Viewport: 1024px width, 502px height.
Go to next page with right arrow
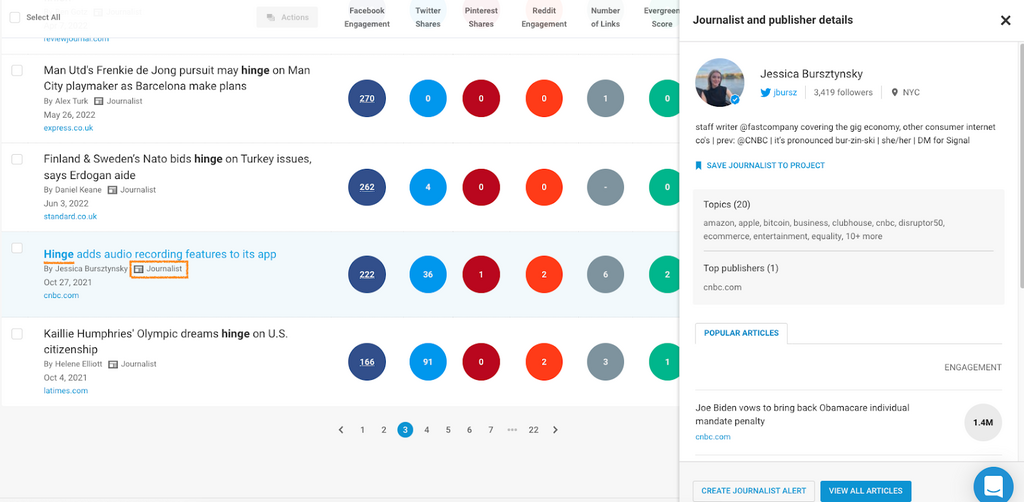(556, 430)
